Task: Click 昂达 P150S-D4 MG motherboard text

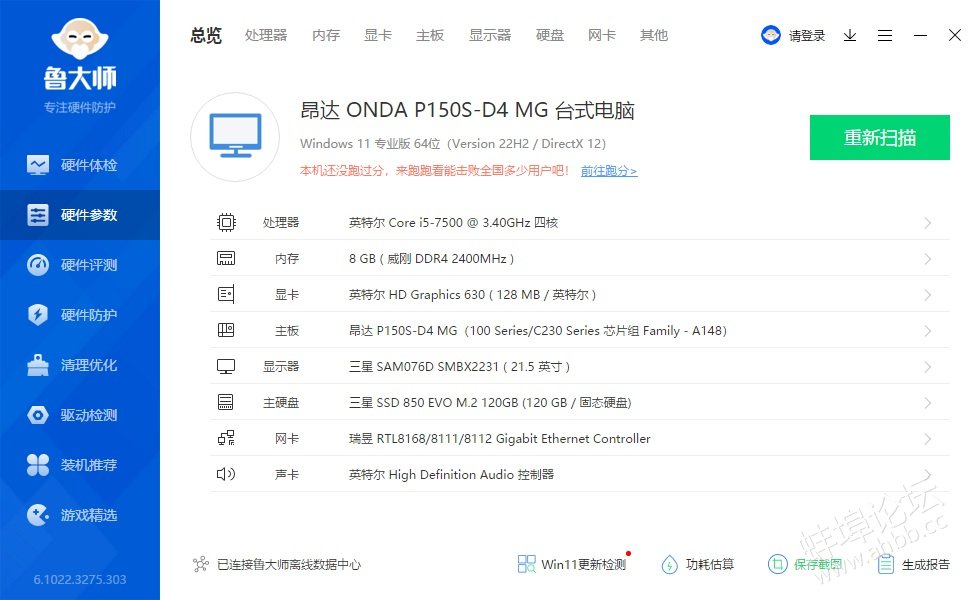Action: (538, 331)
